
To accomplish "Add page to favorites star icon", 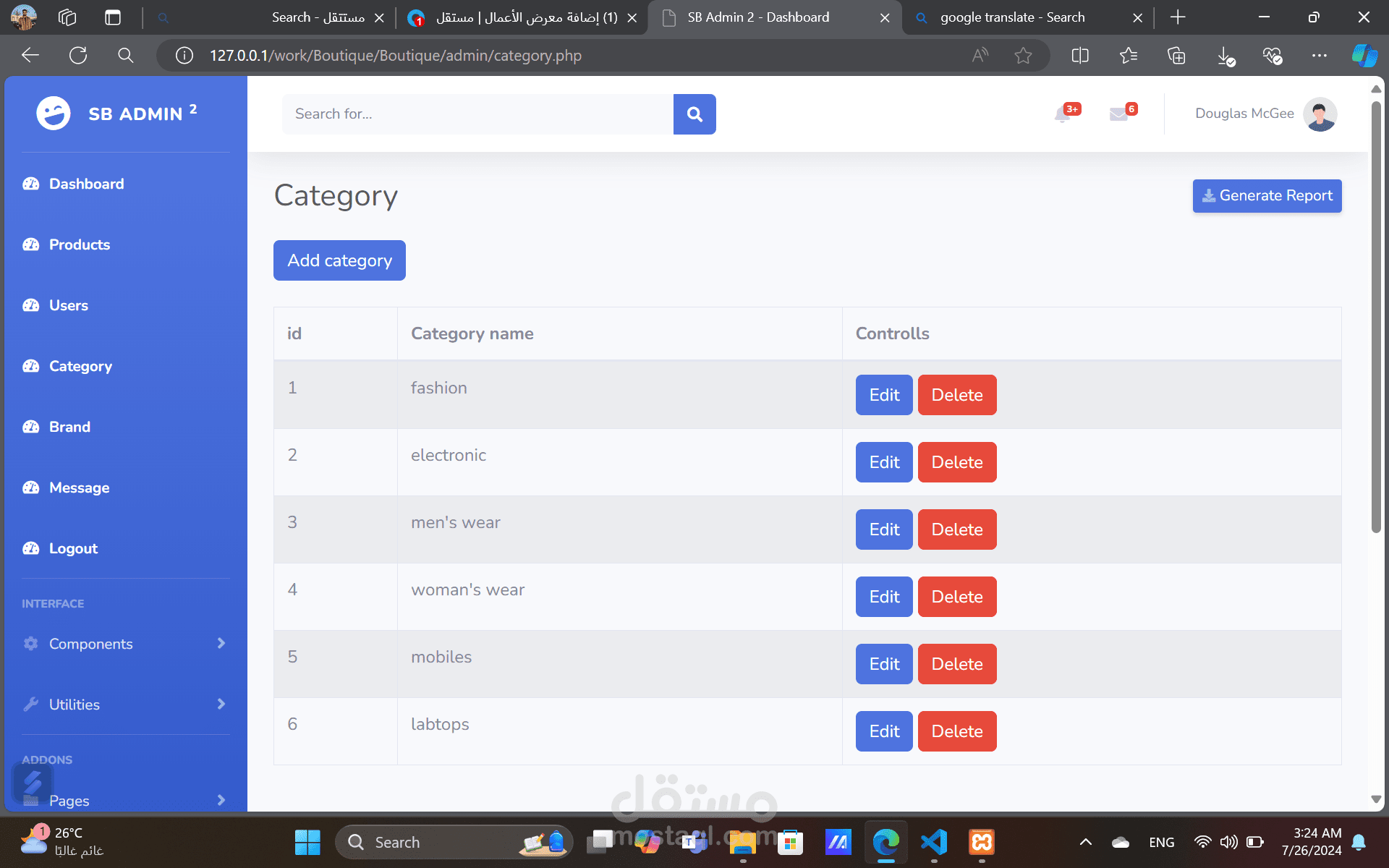I will click(x=1023, y=56).
